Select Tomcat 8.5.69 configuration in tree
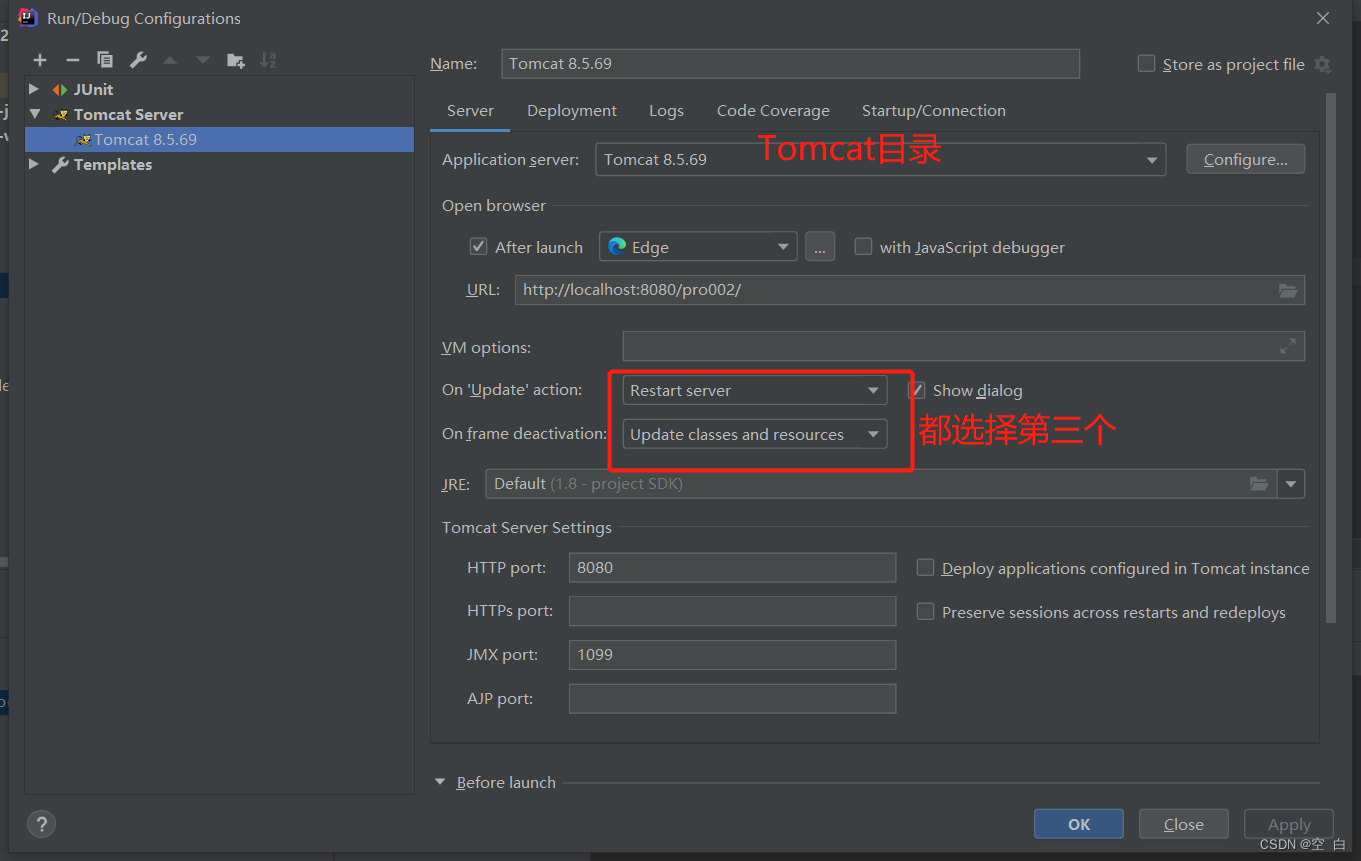 tap(219, 139)
